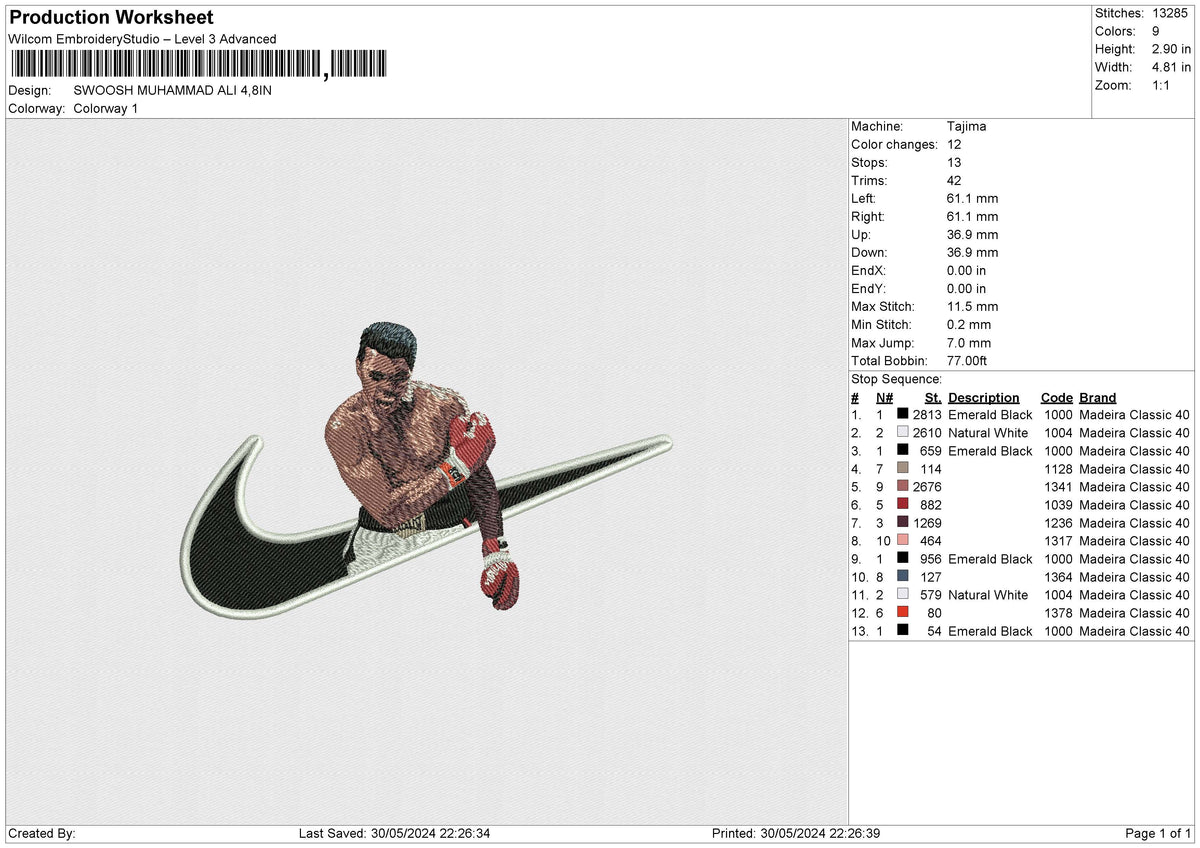
Task: Click the Max Stitch value '11.5 mm'
Action: tap(972, 306)
